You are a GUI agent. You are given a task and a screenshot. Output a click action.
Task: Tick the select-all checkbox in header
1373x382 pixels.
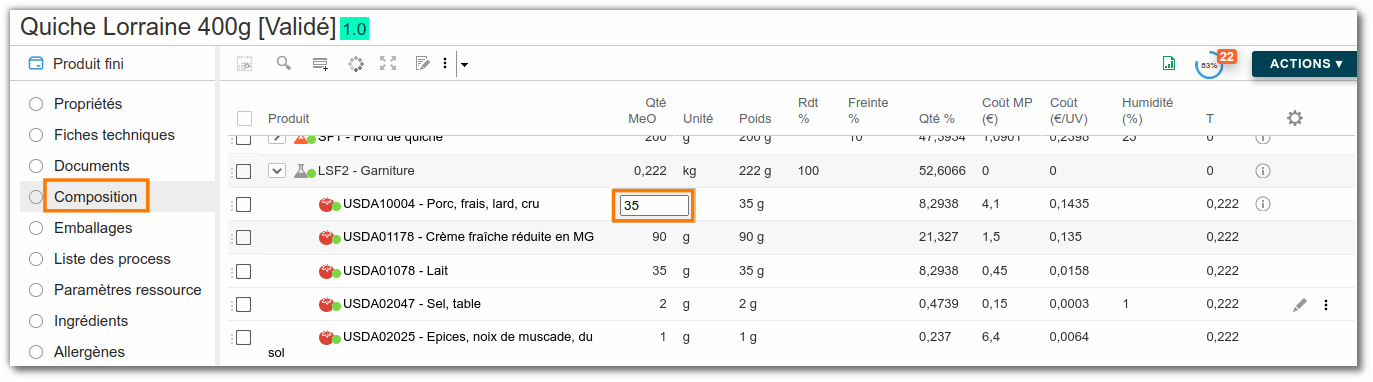click(244, 119)
